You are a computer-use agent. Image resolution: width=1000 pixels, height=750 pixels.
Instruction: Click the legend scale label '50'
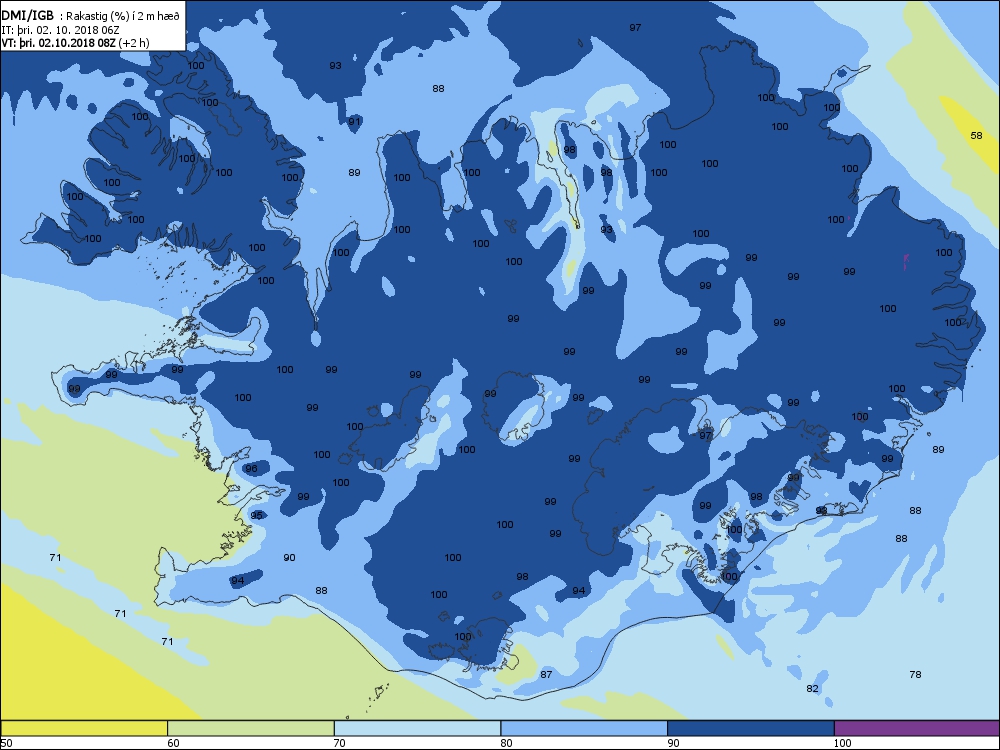[x=6, y=742]
